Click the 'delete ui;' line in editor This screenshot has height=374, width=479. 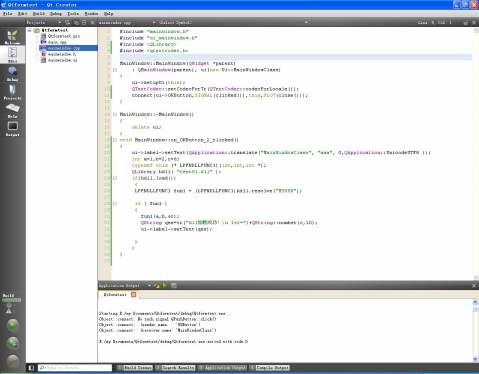coord(146,127)
